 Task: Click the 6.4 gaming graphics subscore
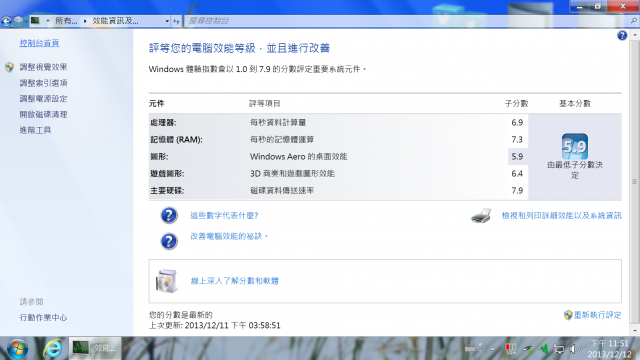(x=517, y=173)
